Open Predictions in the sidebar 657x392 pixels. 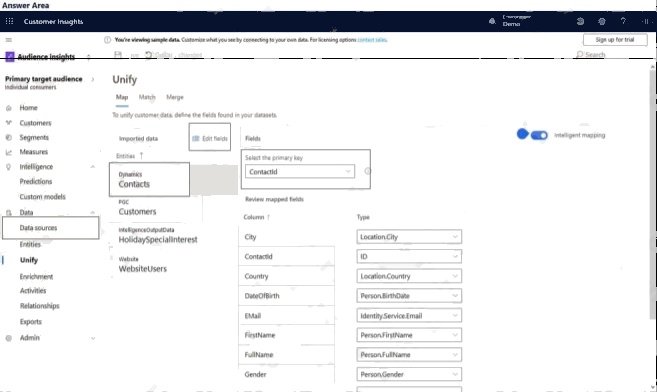point(36,182)
